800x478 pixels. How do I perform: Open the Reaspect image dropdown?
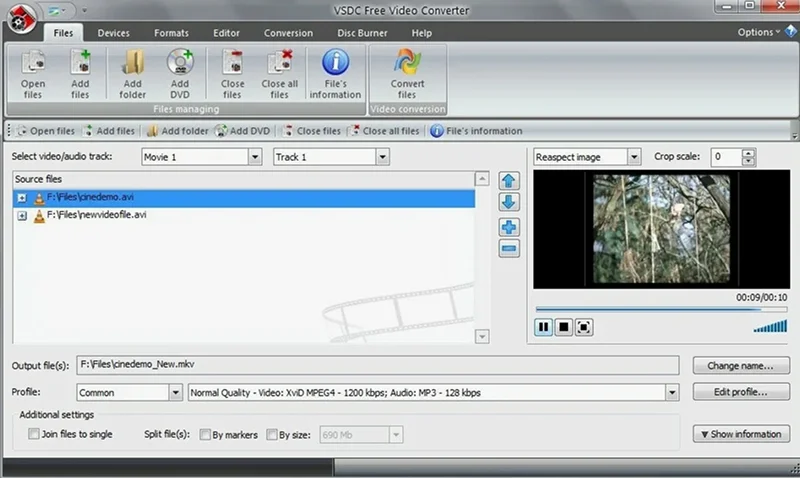(x=634, y=157)
